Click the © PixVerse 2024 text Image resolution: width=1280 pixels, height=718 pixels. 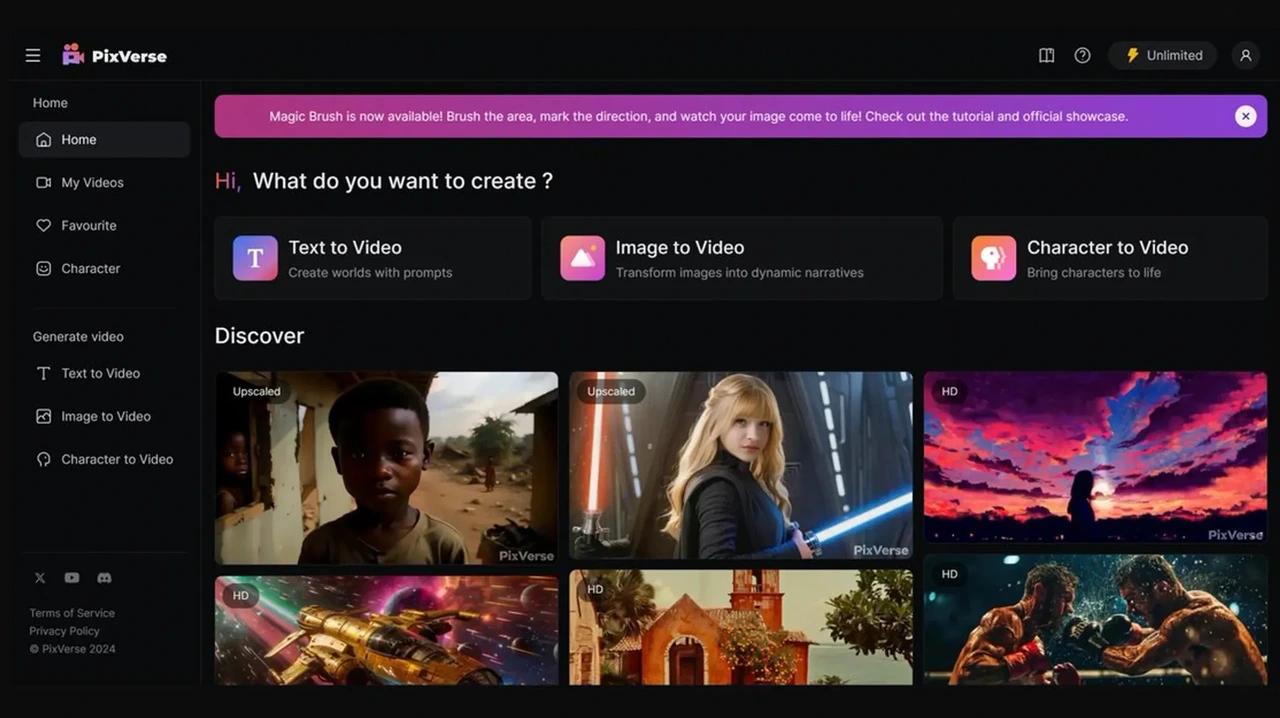[72, 649]
